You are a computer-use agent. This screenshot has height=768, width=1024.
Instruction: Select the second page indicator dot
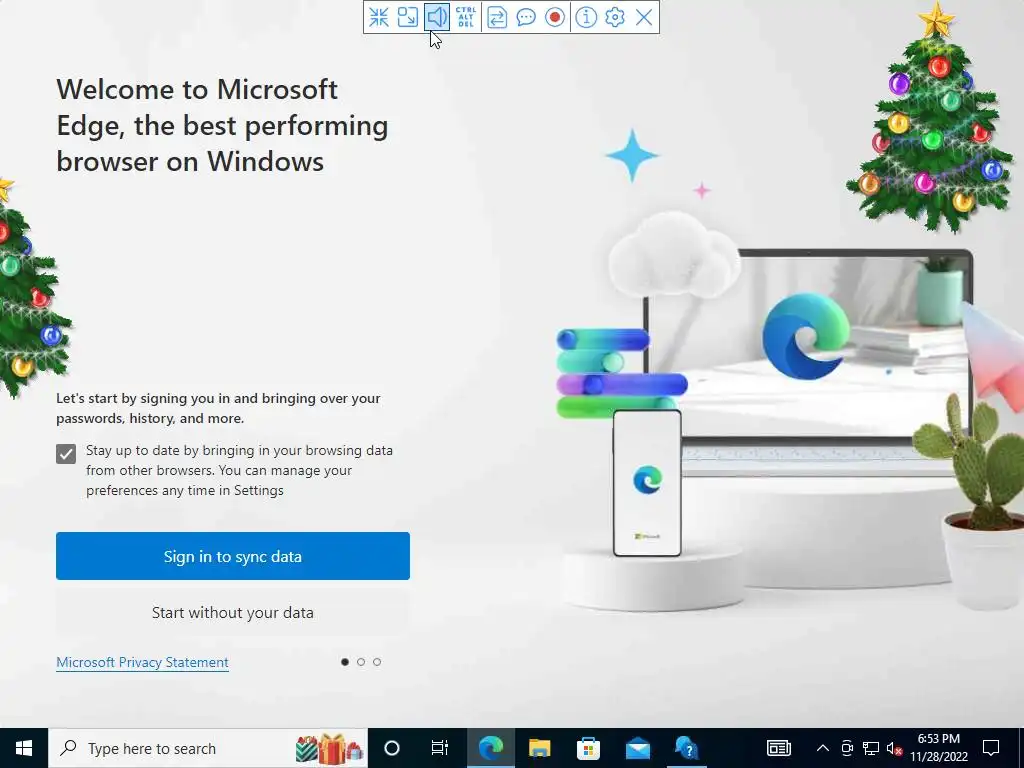pyautogui.click(x=361, y=662)
